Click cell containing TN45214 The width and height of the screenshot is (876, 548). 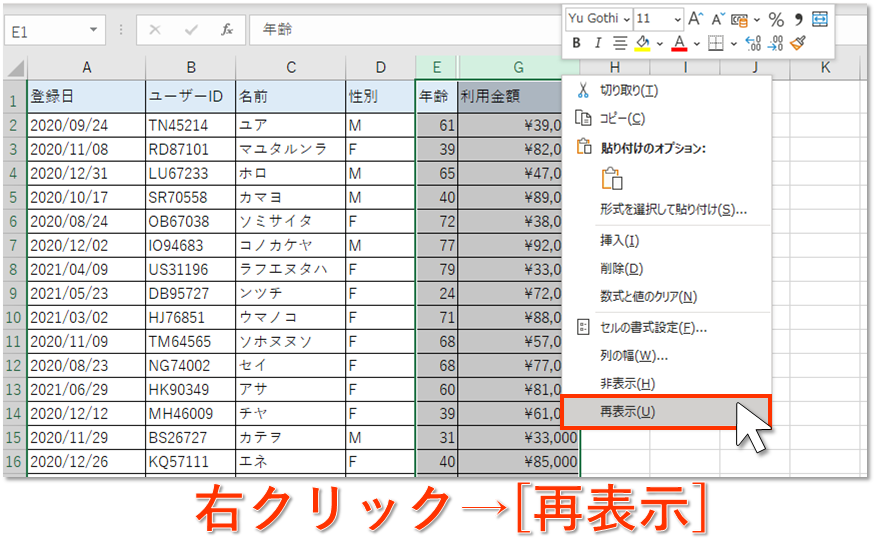coord(191,126)
